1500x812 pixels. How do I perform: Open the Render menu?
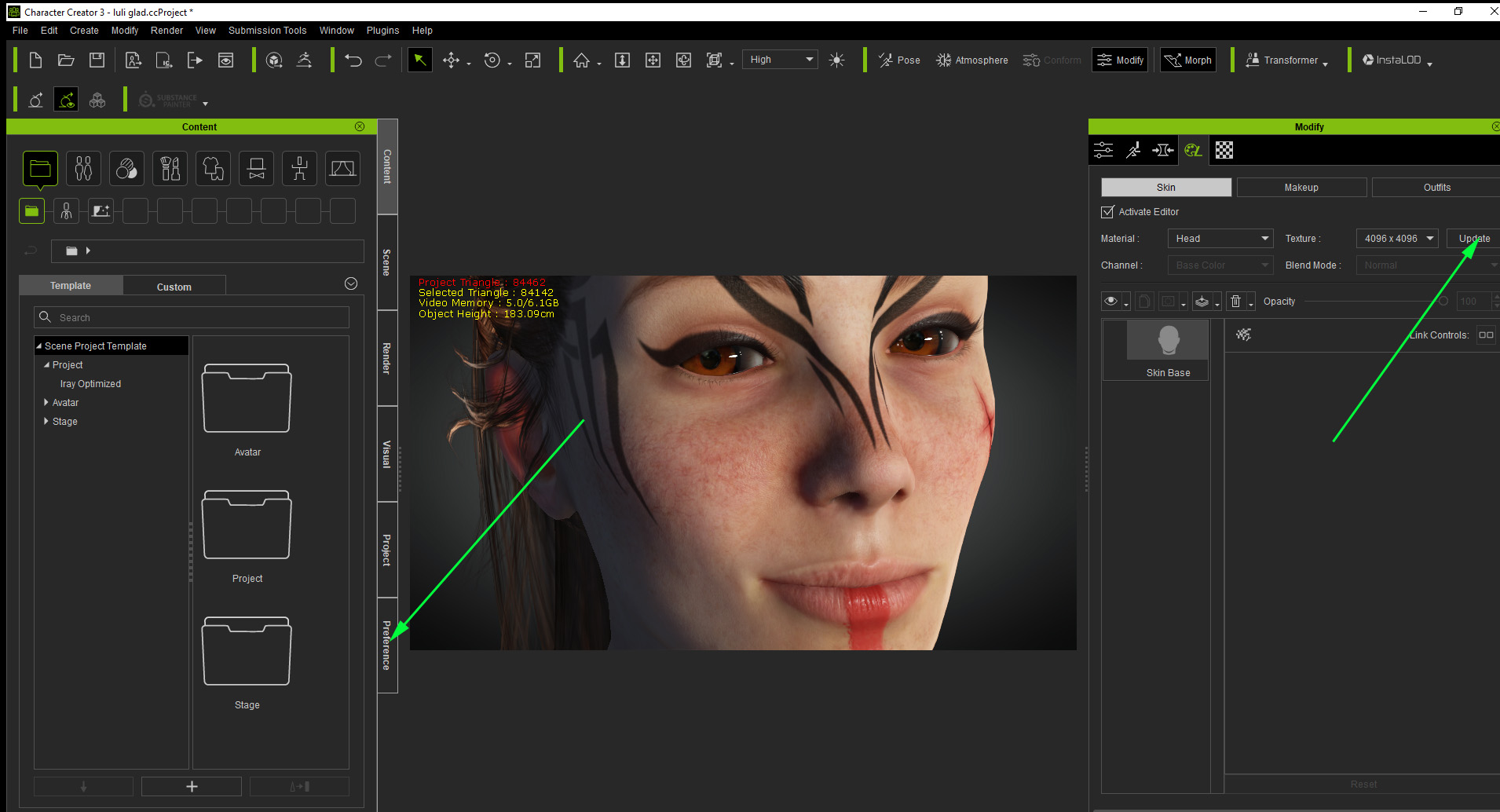click(x=166, y=31)
